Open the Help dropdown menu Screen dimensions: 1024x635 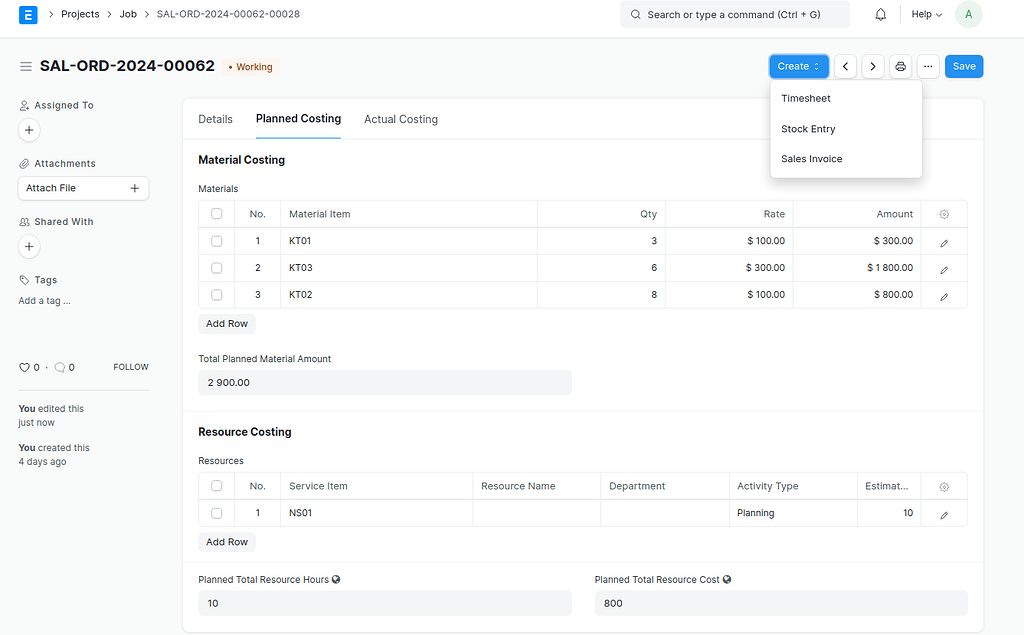pyautogui.click(x=925, y=14)
